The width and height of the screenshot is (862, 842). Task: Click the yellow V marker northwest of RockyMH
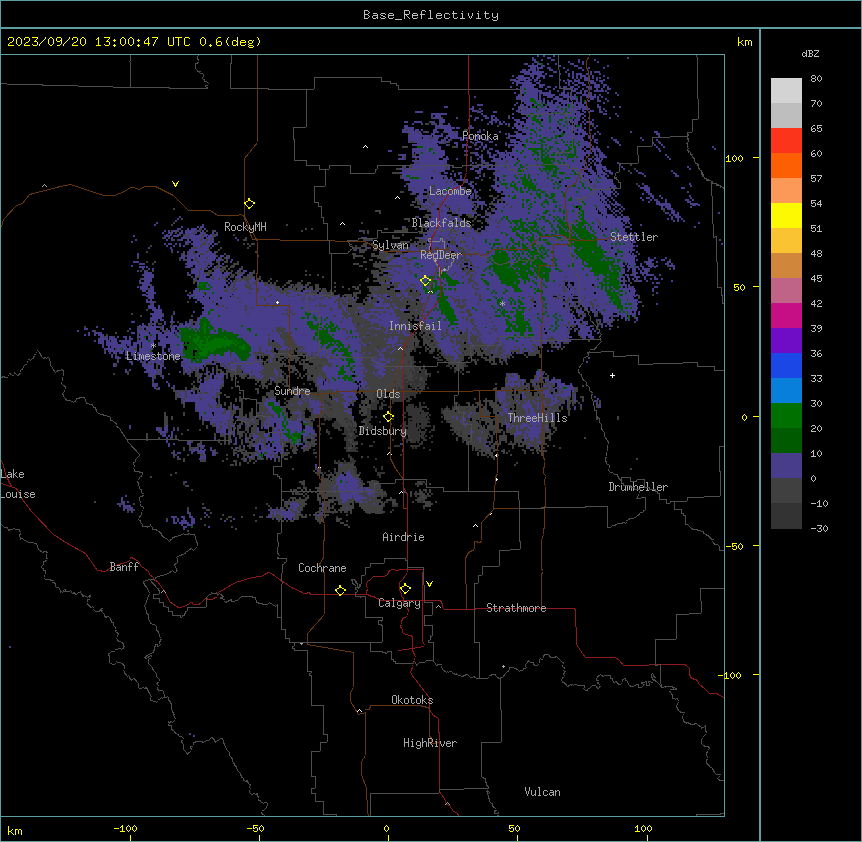[x=175, y=184]
